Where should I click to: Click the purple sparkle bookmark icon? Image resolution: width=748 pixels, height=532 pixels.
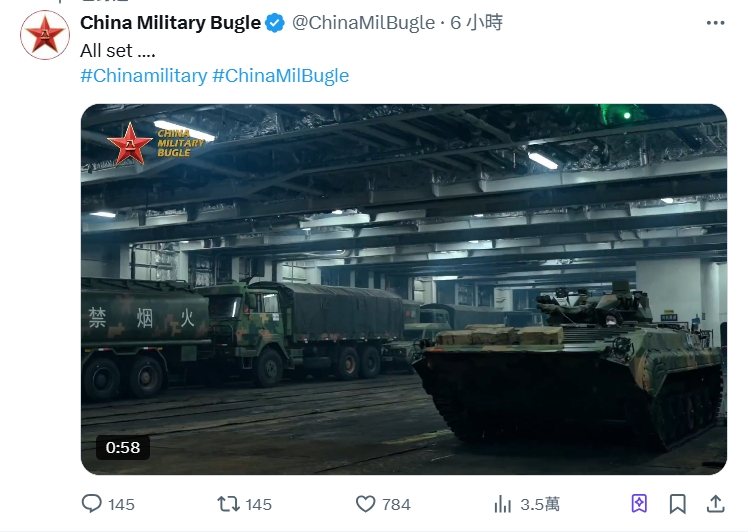[x=639, y=504]
